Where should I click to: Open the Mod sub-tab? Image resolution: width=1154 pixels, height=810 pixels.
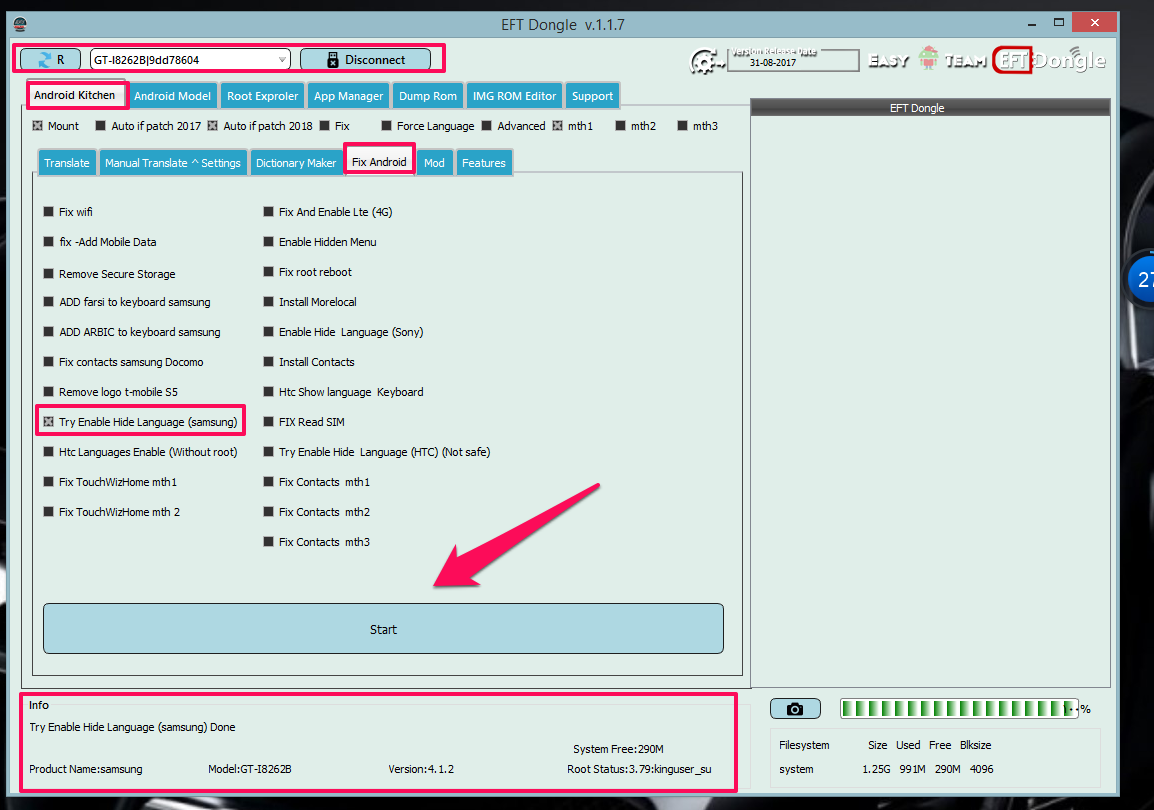pyautogui.click(x=434, y=163)
